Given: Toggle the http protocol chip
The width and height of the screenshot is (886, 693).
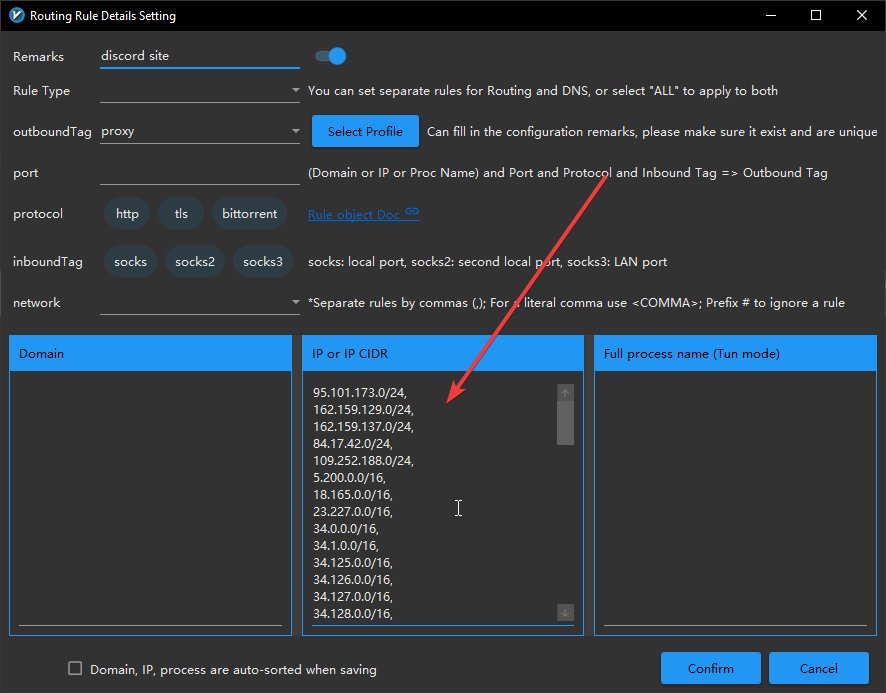Looking at the screenshot, I should point(127,214).
